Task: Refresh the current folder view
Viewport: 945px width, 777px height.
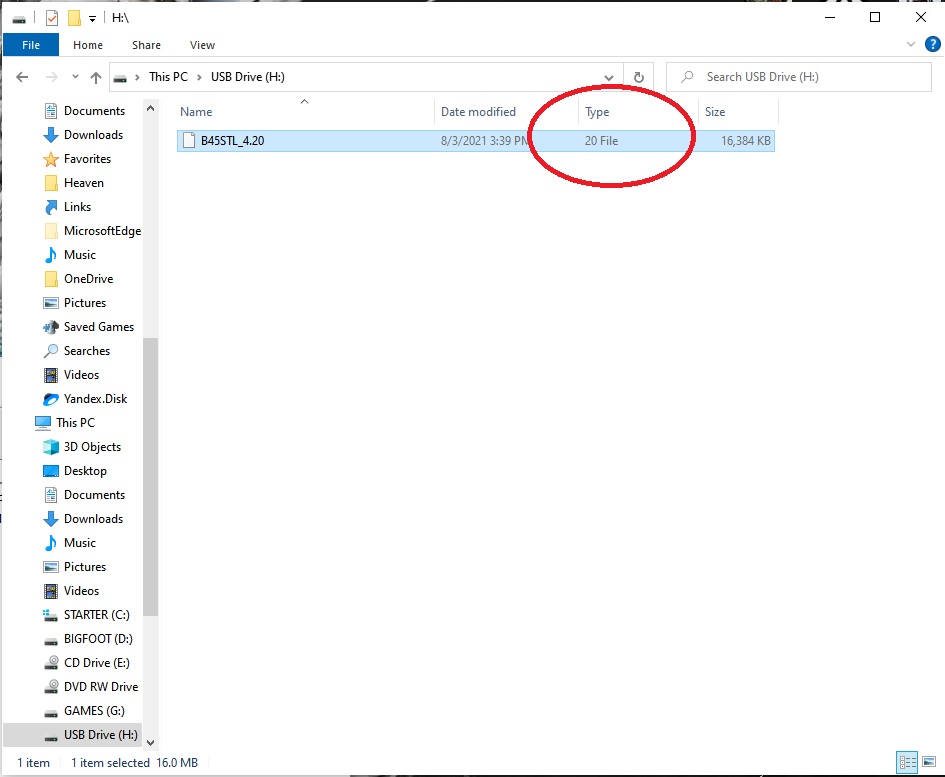Action: [x=639, y=77]
